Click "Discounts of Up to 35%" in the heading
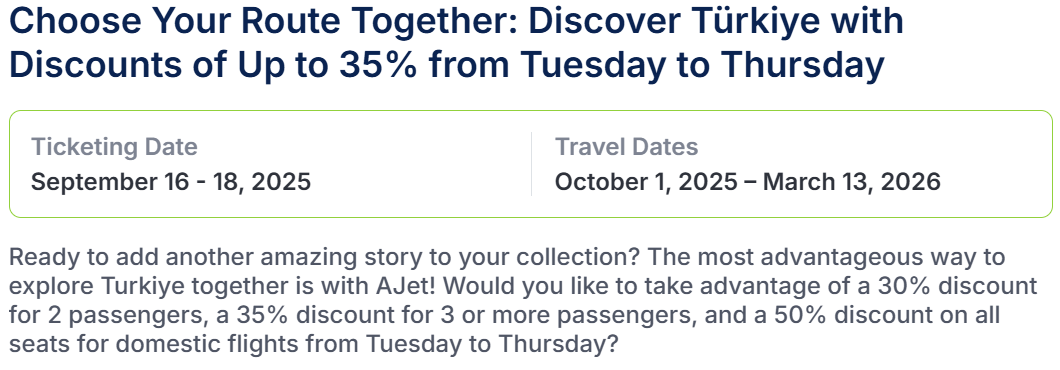 pos(216,65)
